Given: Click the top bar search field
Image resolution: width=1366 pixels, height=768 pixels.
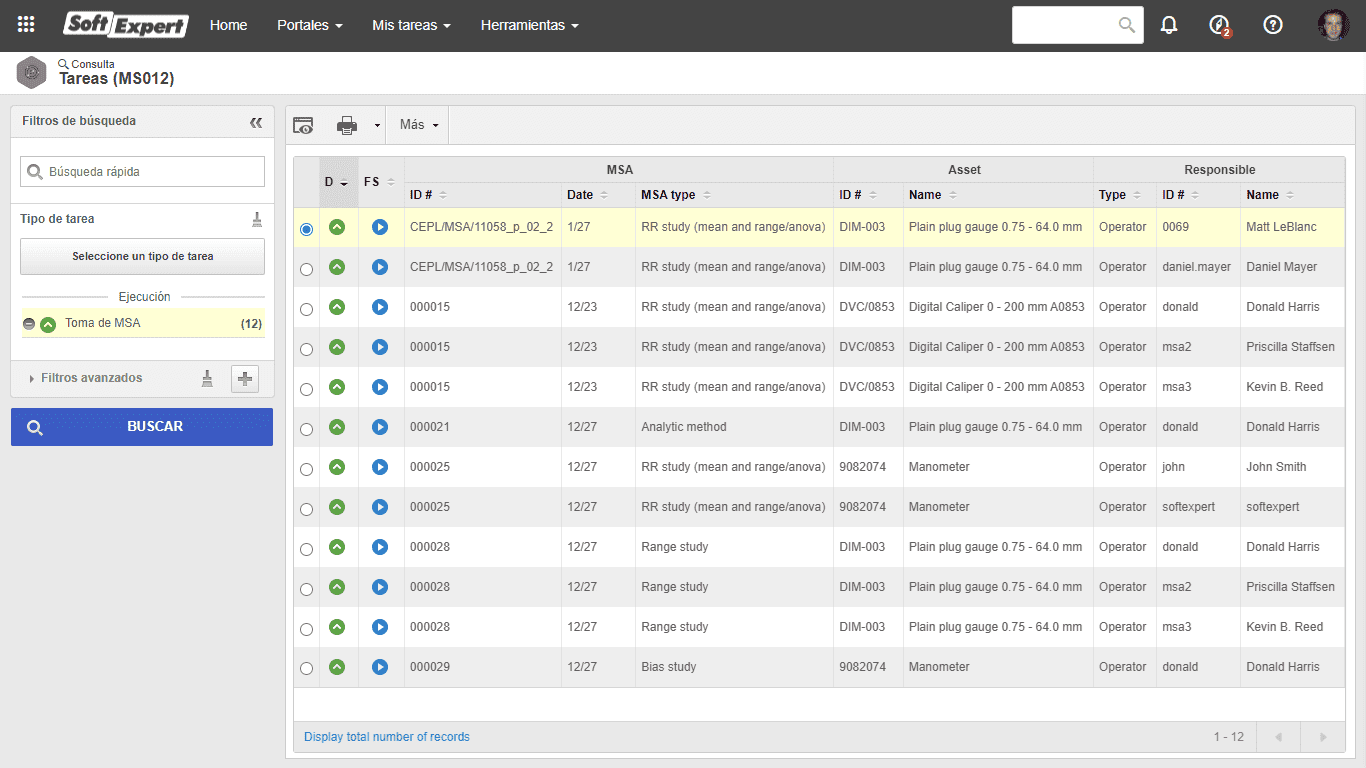Looking at the screenshot, I should 1078,25.
